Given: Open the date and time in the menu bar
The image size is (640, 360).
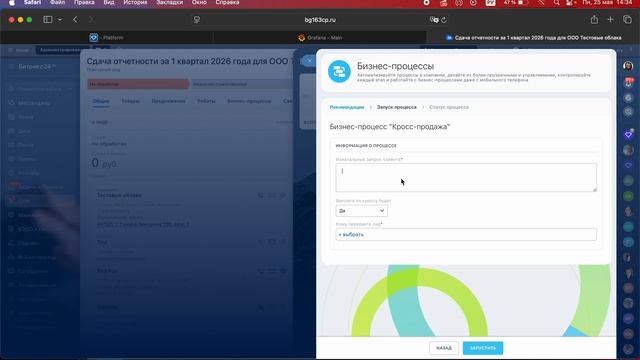Looking at the screenshot, I should point(607,2).
